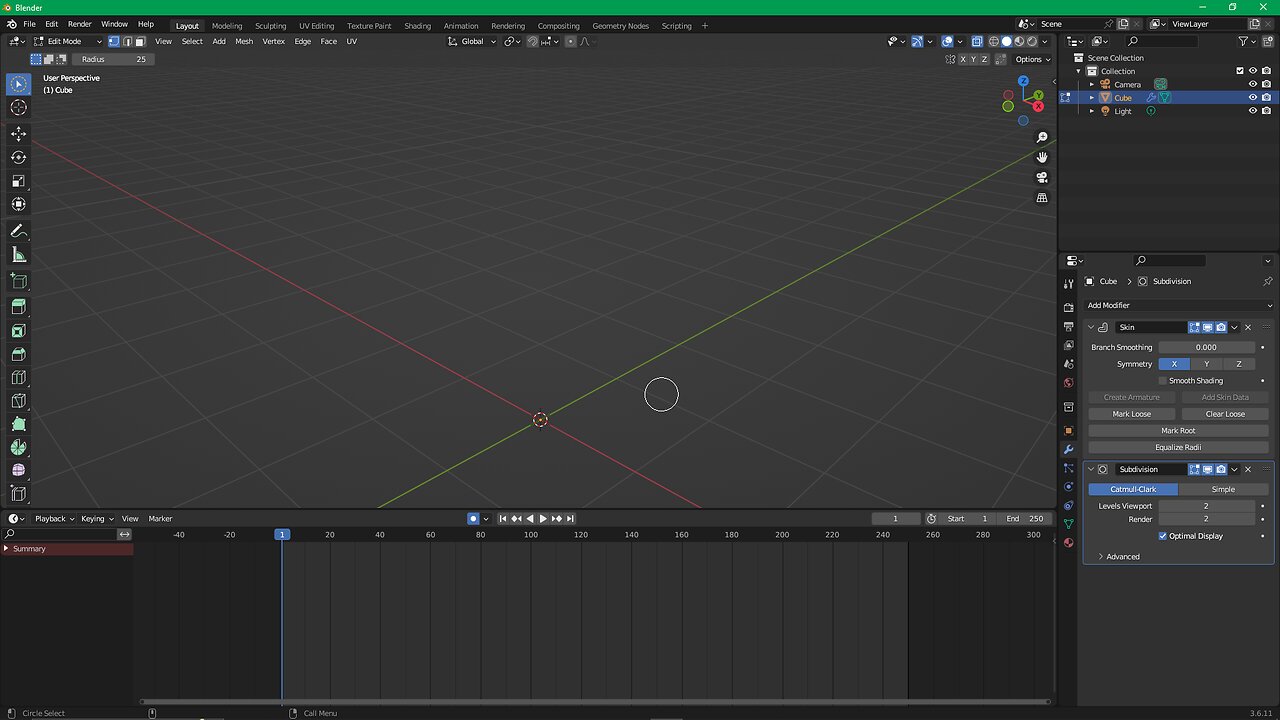Click the Mark Root button
Screen dimensions: 1280x720
(1178, 431)
